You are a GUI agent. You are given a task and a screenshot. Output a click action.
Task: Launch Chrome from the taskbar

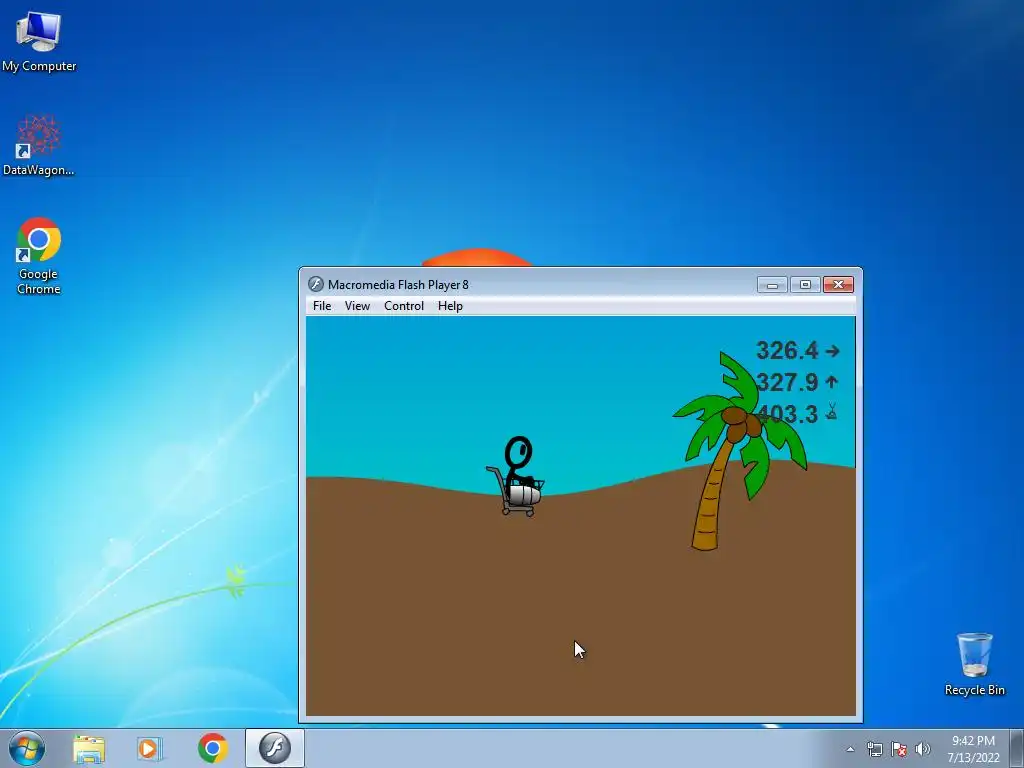[x=213, y=748]
